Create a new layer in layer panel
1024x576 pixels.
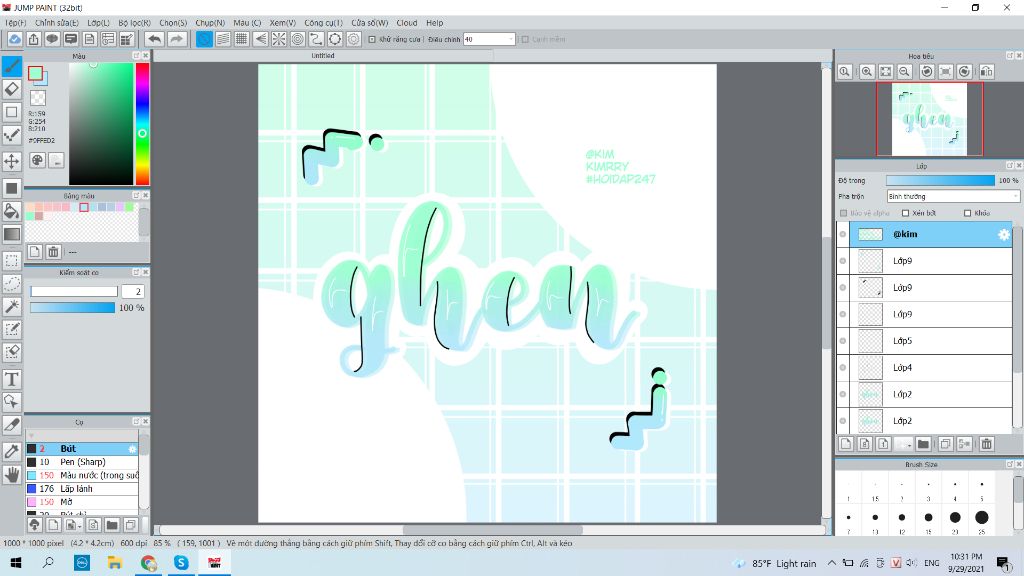click(846, 444)
